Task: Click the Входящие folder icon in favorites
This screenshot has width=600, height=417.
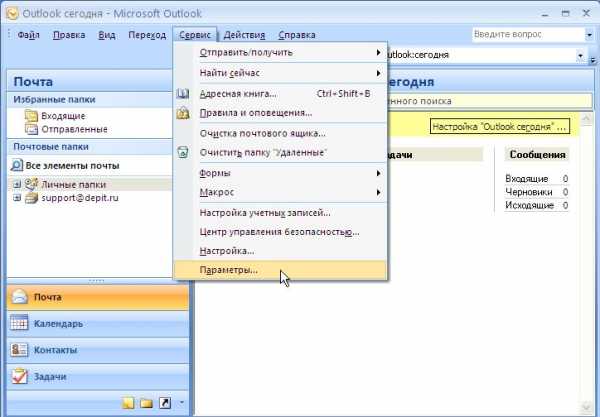Action: [31, 116]
